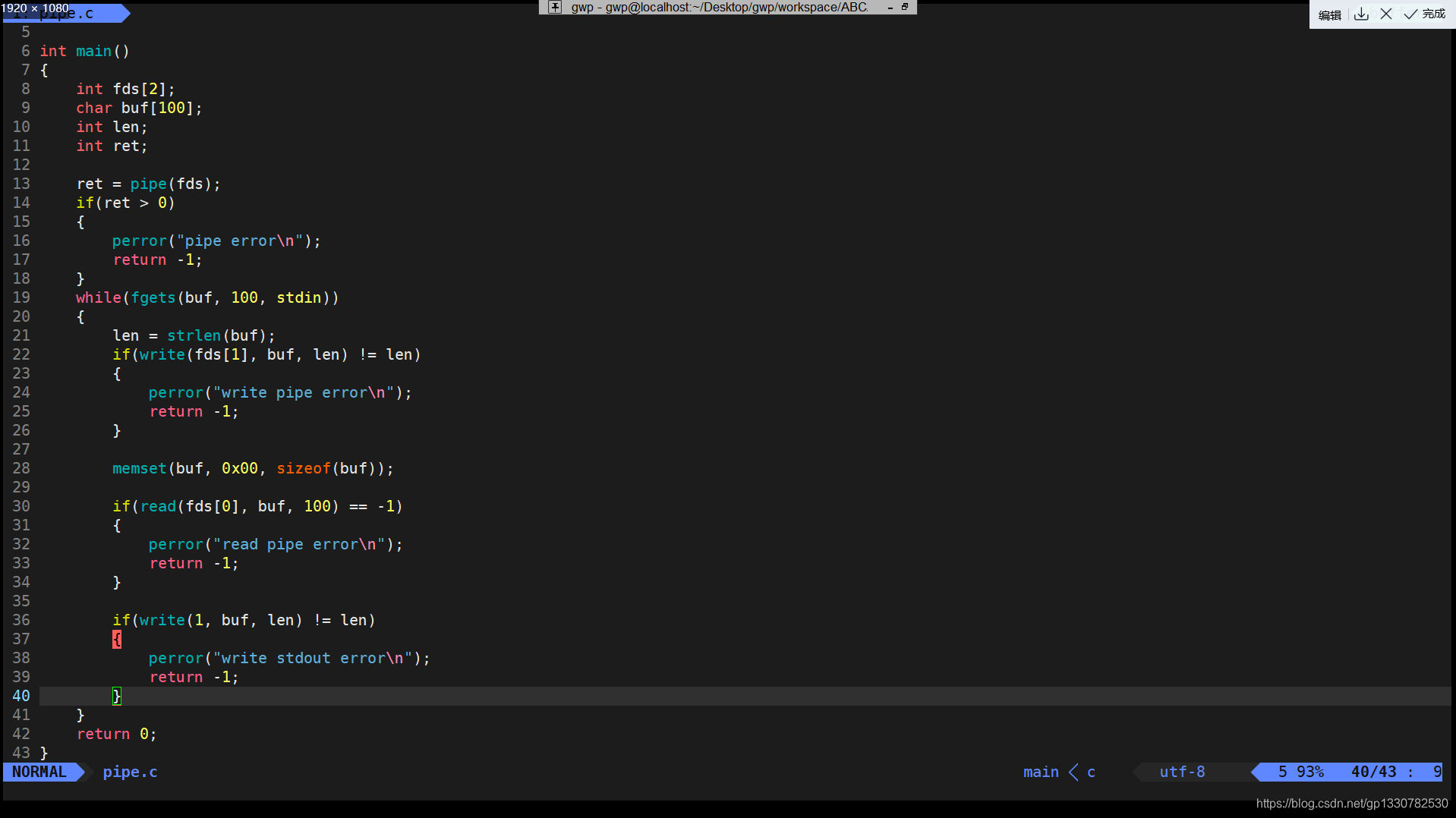Click the NORMAL mode indicator in status line

[x=39, y=772]
